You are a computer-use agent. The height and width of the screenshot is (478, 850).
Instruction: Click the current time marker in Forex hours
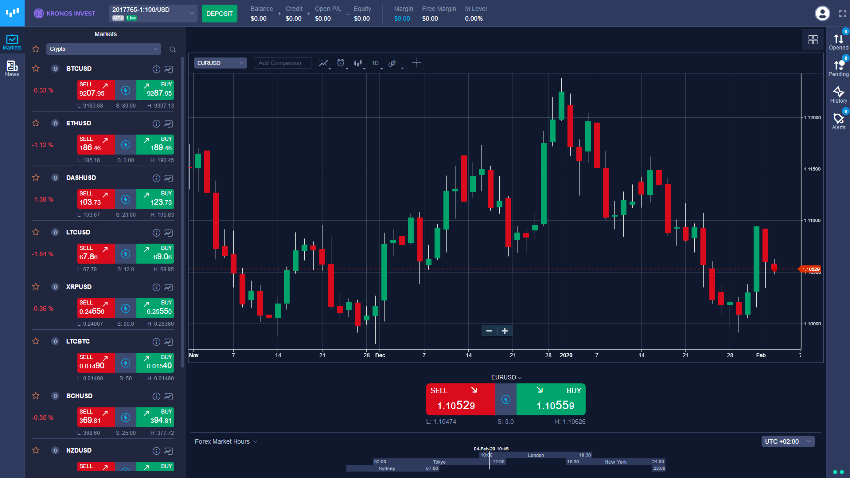click(x=489, y=460)
